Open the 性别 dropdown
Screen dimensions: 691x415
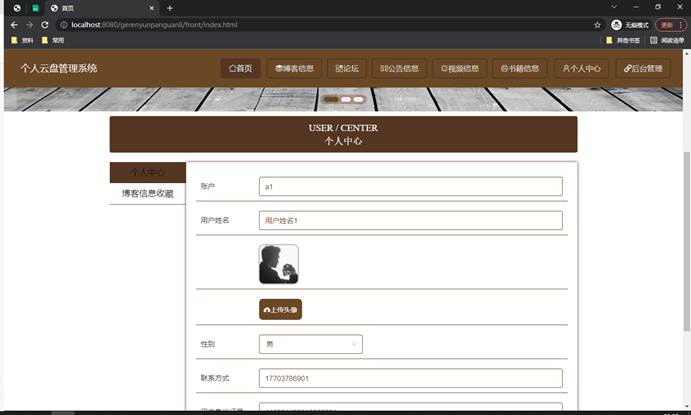[311, 344]
